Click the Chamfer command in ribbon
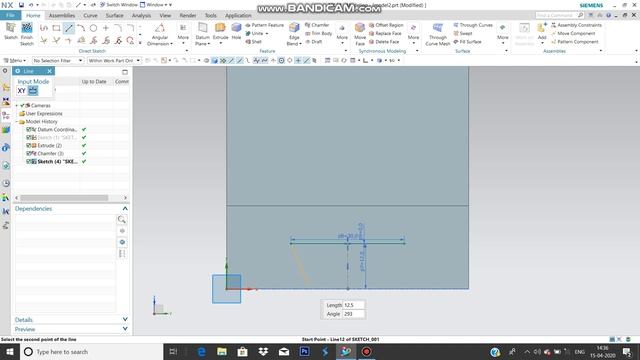The width and height of the screenshot is (640, 360). (x=317, y=25)
